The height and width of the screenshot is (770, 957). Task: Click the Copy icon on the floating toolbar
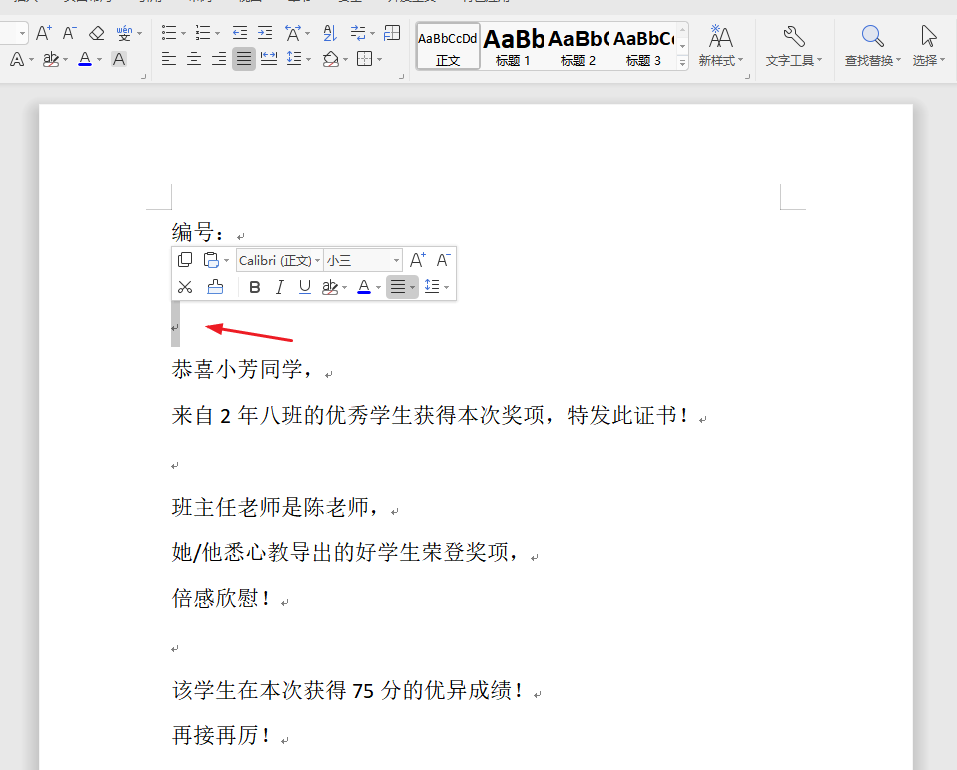click(185, 259)
